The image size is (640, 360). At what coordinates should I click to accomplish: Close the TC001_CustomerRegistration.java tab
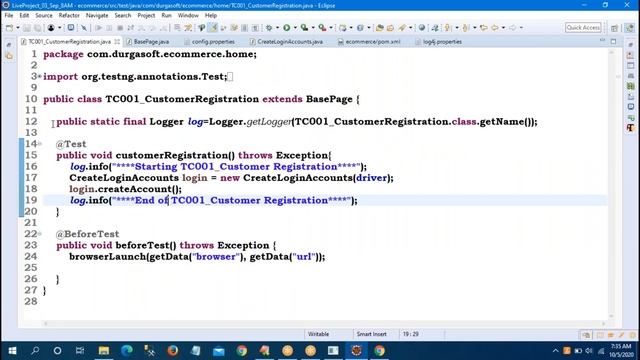tap(117, 42)
